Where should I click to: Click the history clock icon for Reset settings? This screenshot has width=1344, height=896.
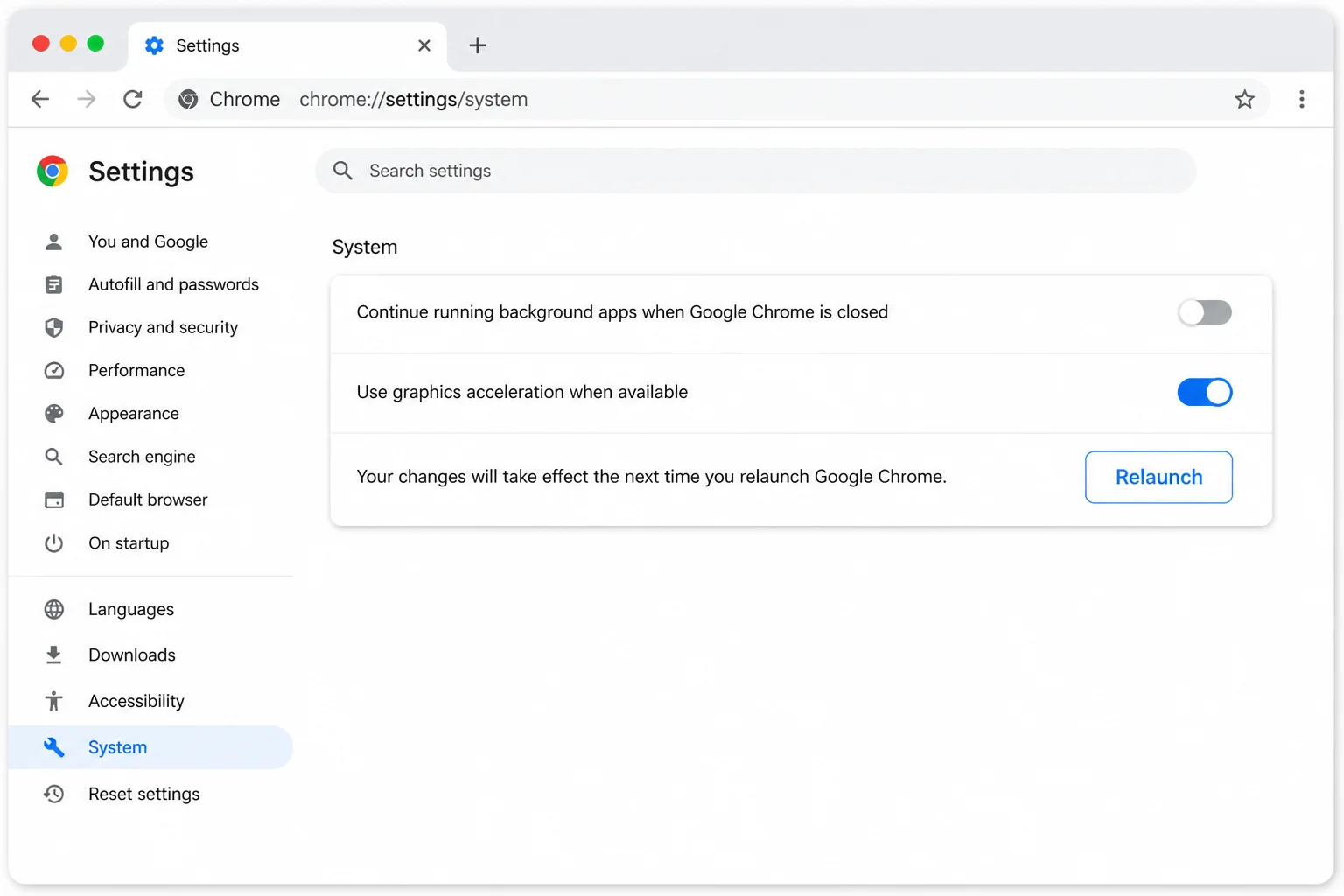[53, 794]
